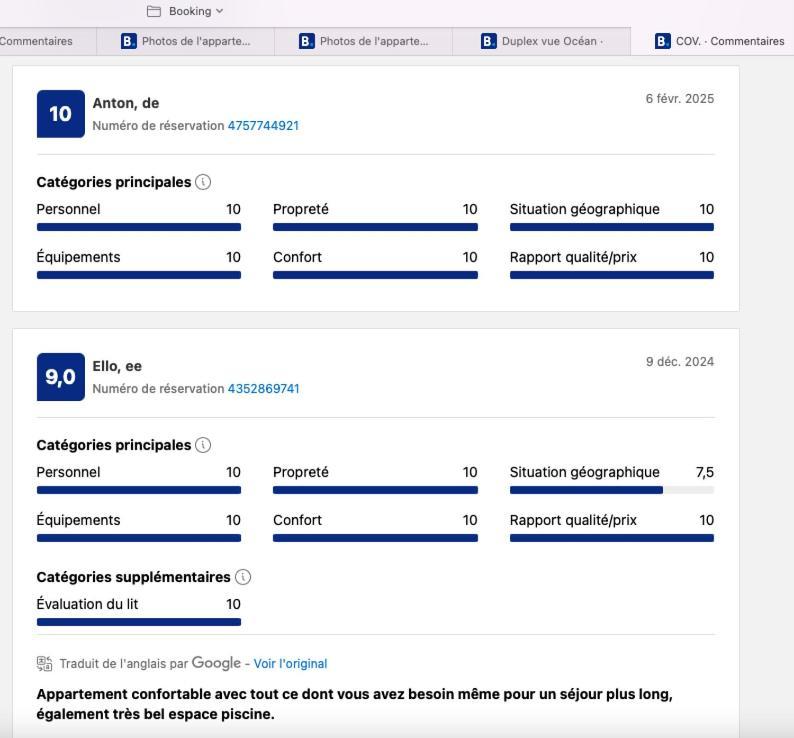
Task: Click info icon beside Ello's Catégories principales
Action: (x=203, y=445)
